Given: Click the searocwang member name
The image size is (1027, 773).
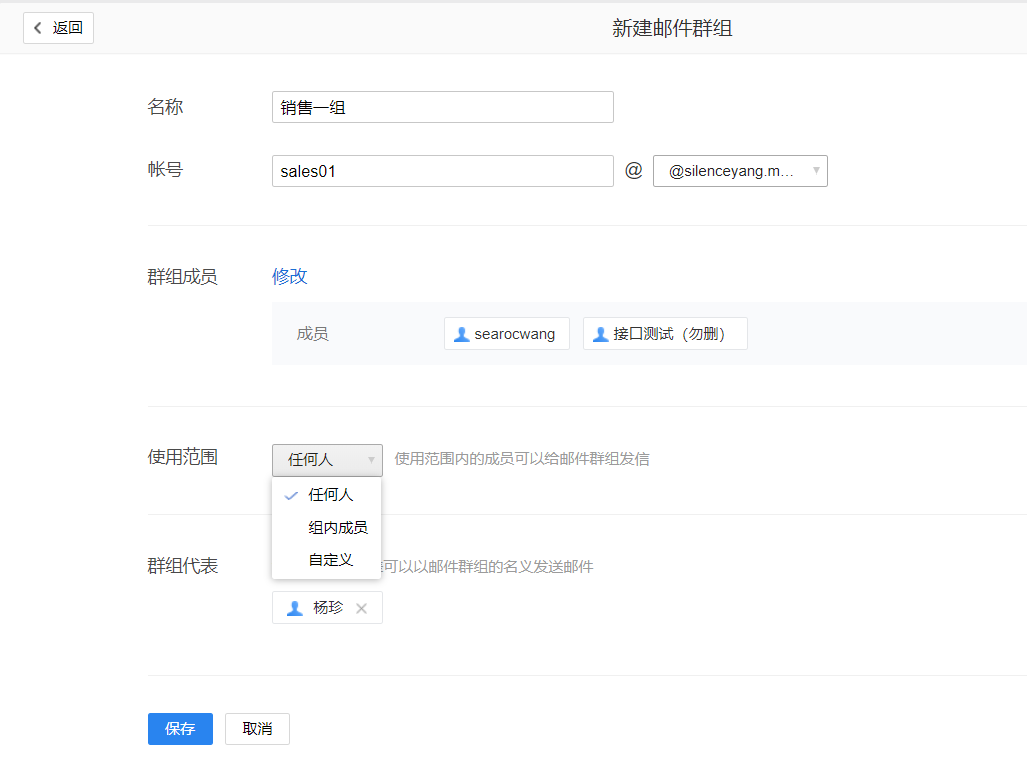Looking at the screenshot, I should click(x=514, y=334).
